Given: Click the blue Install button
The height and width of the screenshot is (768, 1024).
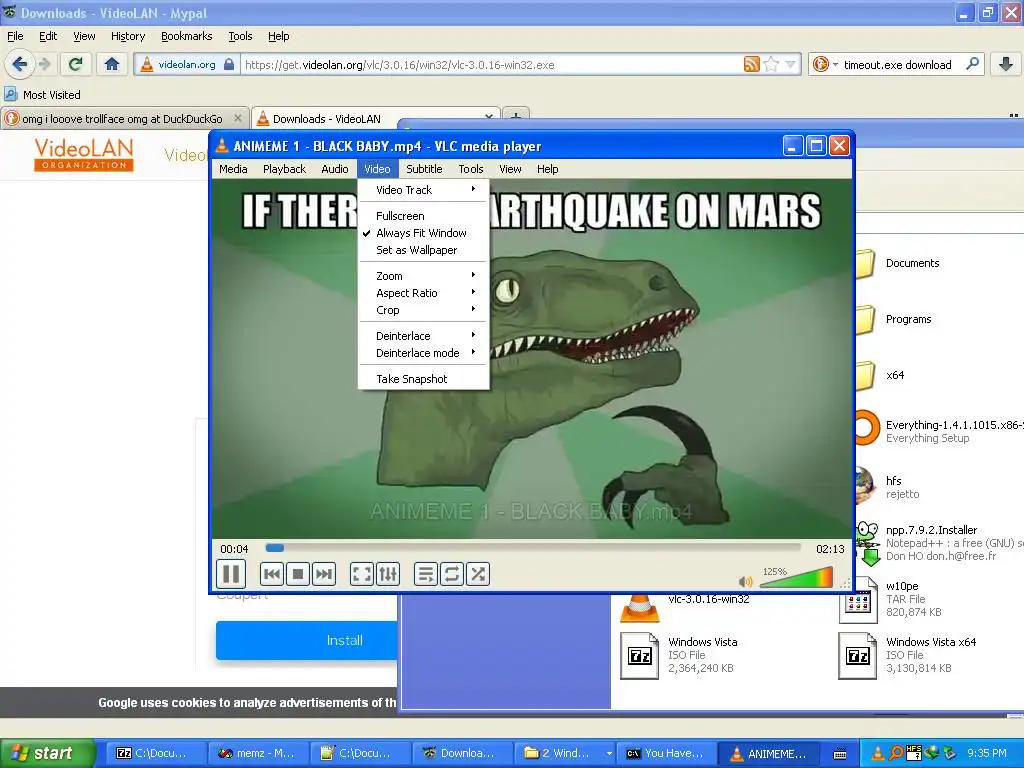Looking at the screenshot, I should (306, 641).
